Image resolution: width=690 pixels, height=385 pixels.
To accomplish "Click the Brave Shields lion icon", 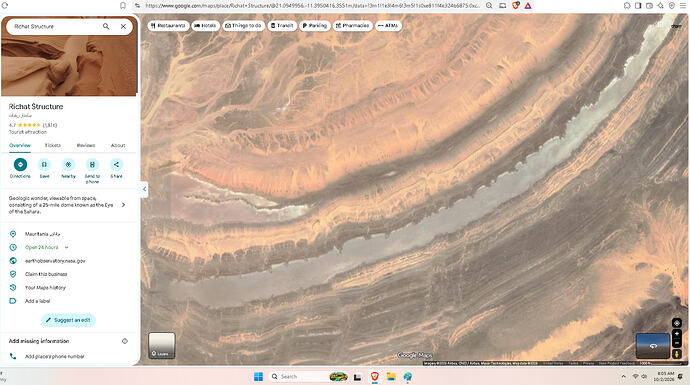I will 516,6.
